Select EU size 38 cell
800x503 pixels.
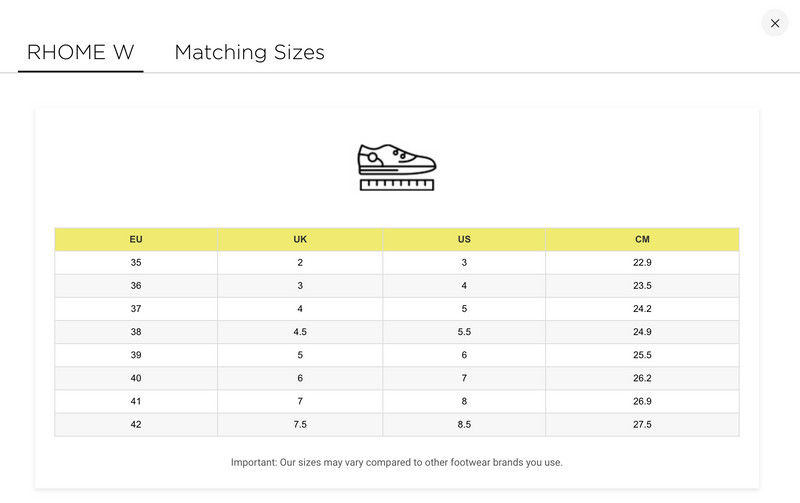pos(136,332)
